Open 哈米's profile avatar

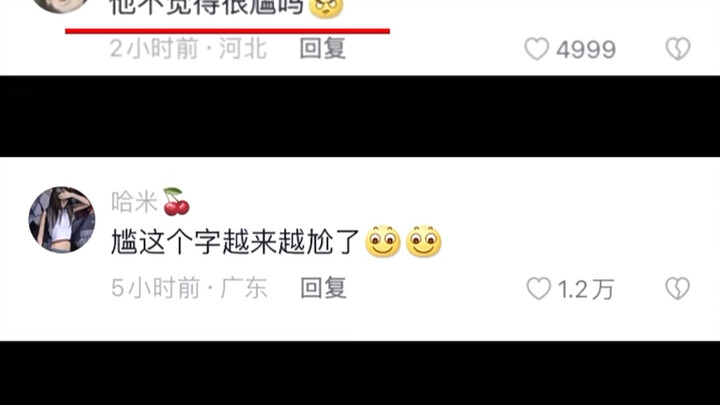point(62,219)
